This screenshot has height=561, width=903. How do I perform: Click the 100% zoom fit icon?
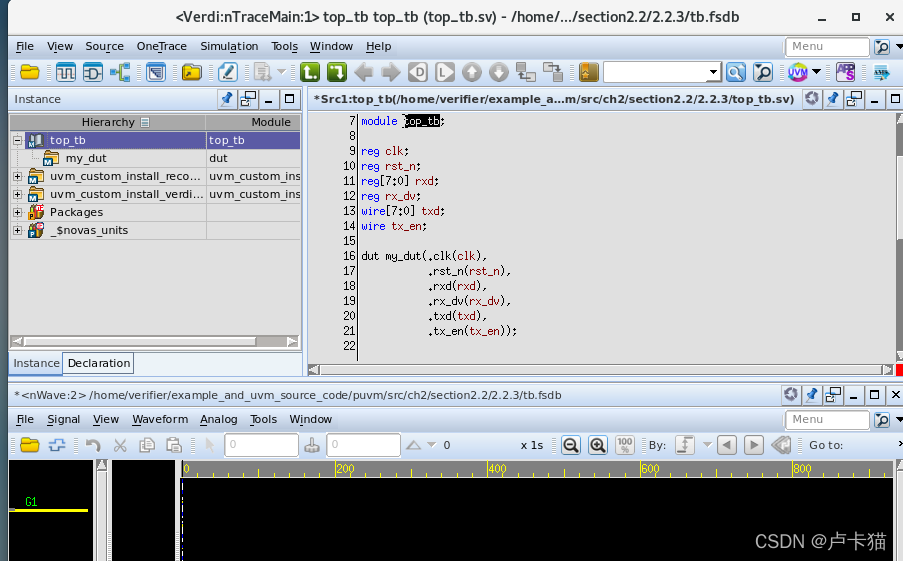click(625, 445)
